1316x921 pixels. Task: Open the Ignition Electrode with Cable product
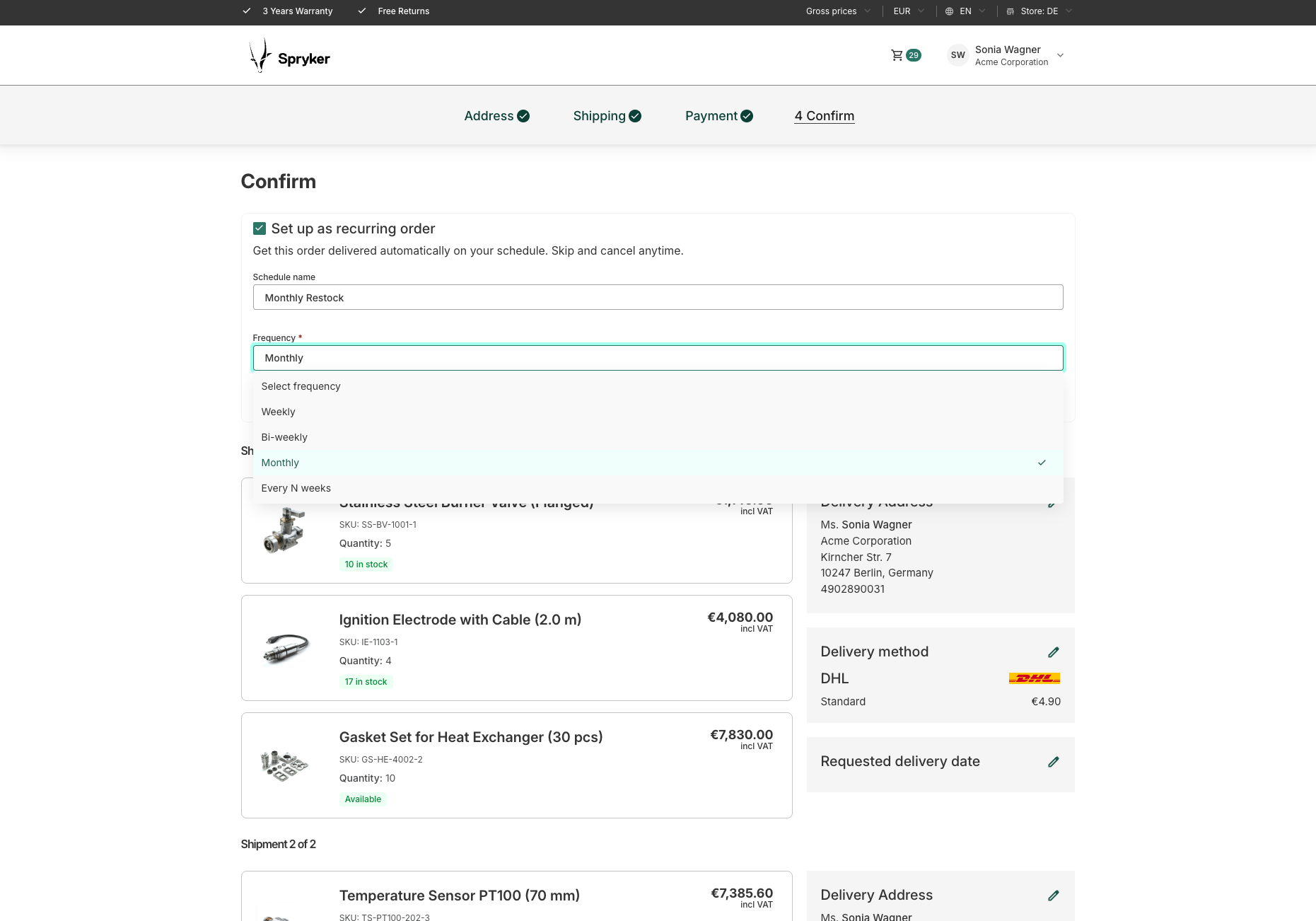coord(460,620)
